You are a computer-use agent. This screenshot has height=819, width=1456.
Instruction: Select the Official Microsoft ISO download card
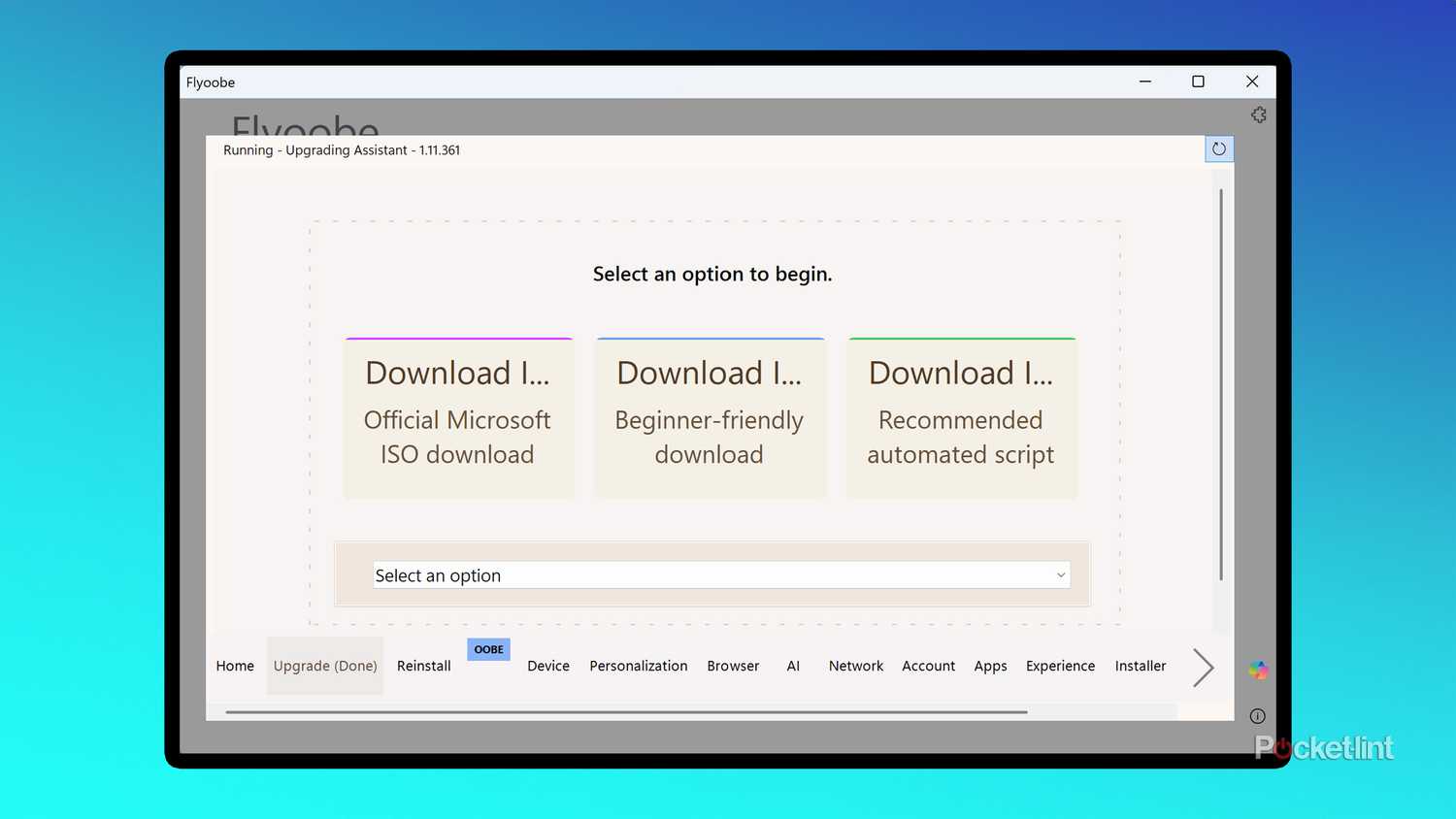point(457,417)
